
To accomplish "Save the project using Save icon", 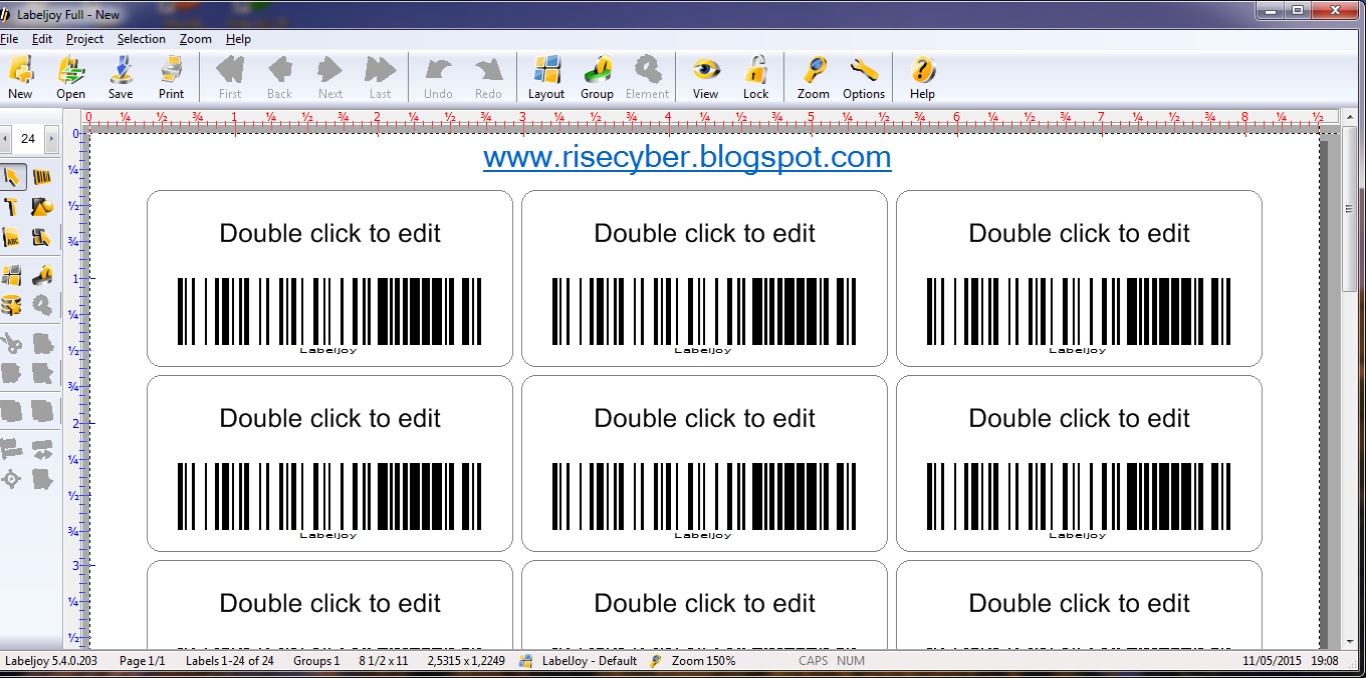I will (121, 78).
